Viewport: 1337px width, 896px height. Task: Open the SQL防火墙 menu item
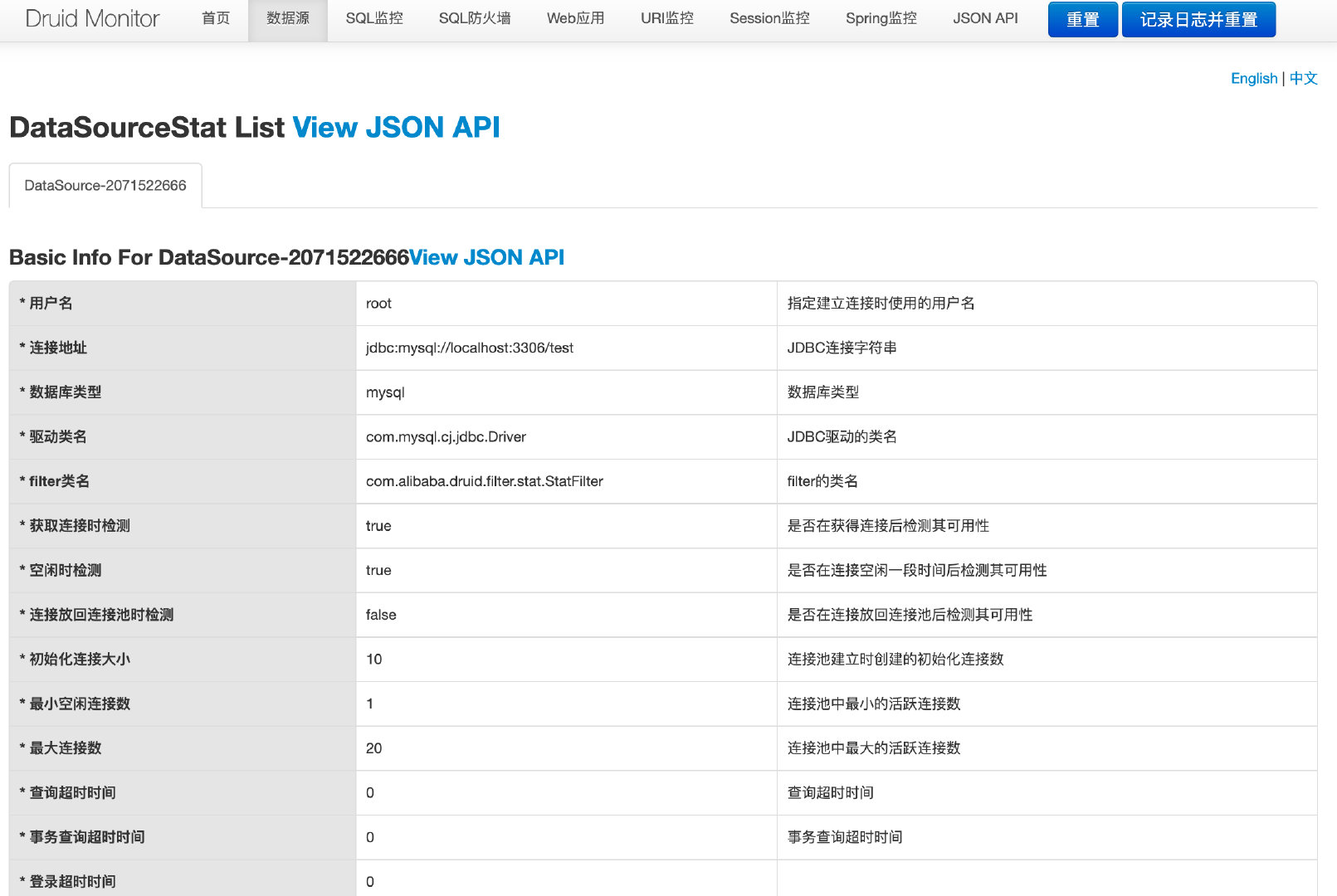coord(475,18)
